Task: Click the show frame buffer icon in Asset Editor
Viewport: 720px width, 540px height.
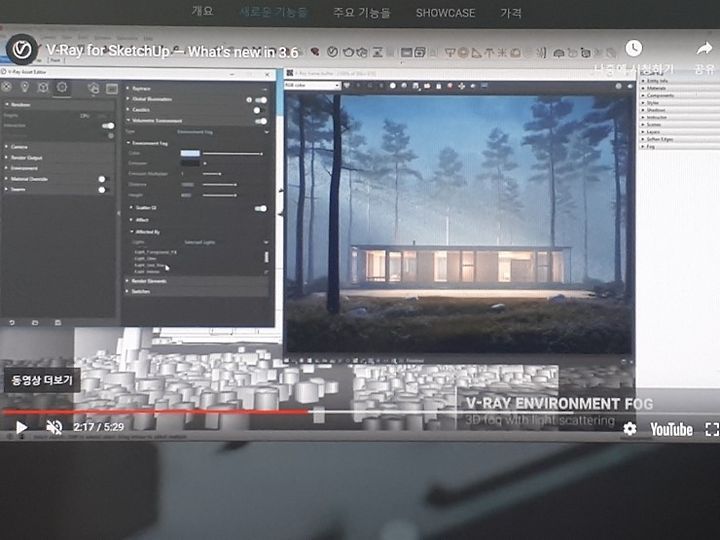Action: 112,89
